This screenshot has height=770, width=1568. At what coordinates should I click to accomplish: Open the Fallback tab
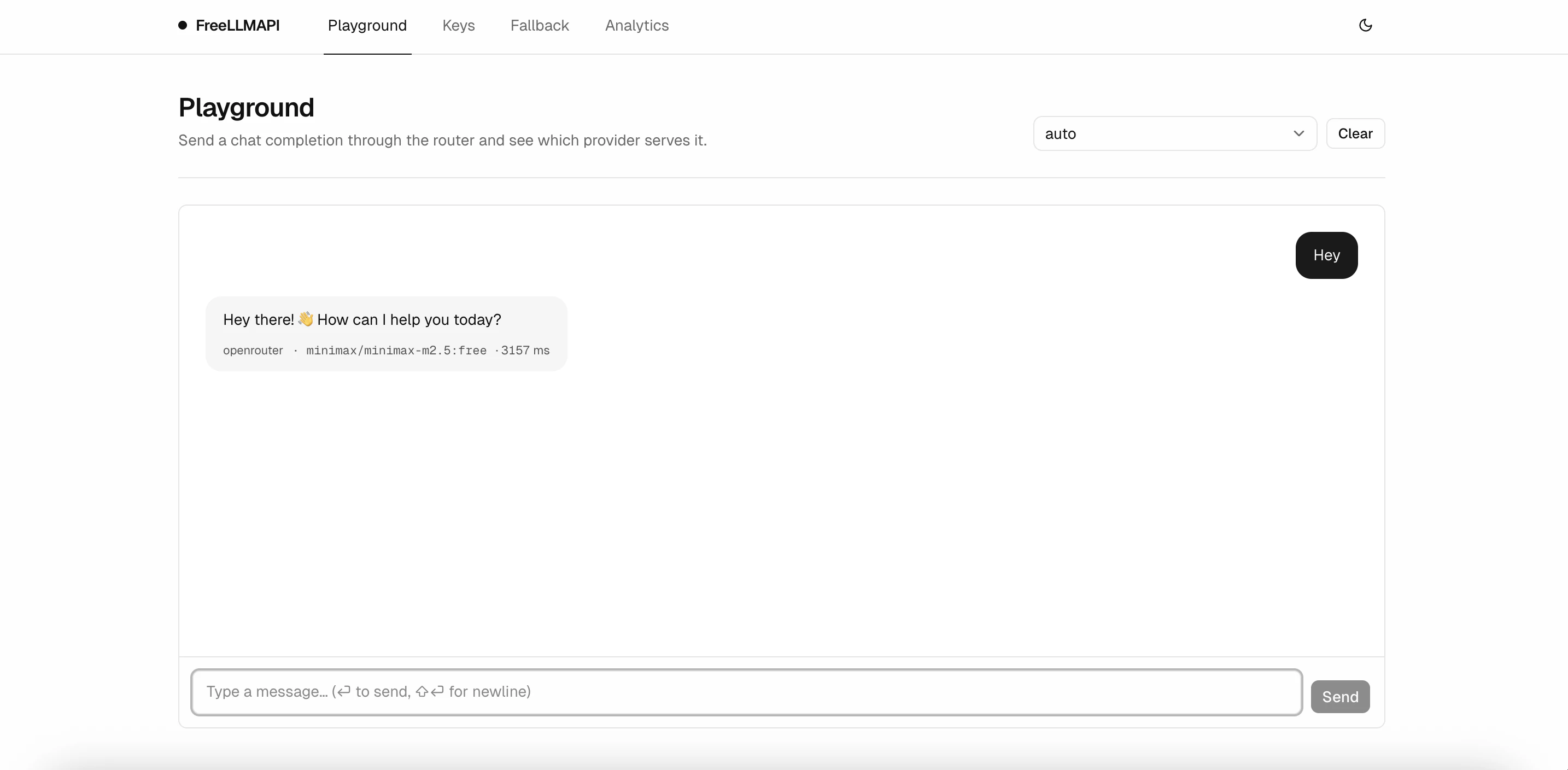point(539,25)
